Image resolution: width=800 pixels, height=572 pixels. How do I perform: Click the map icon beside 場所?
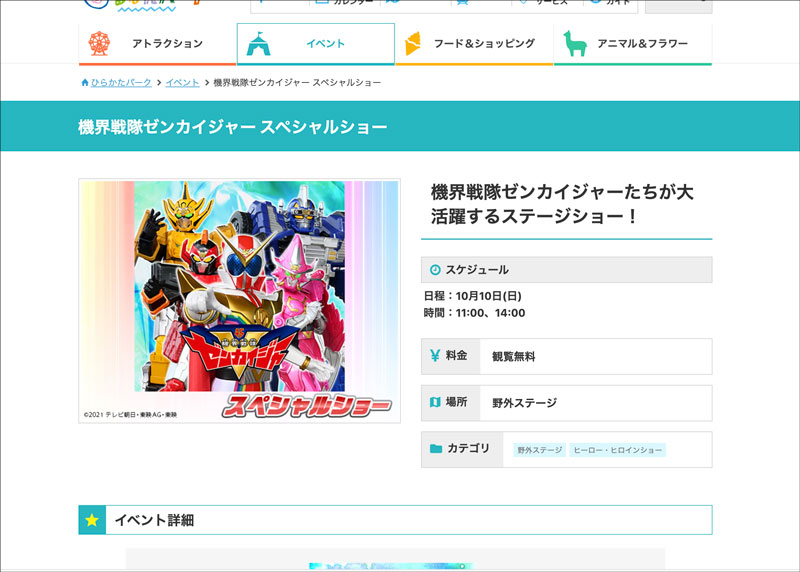(x=435, y=402)
